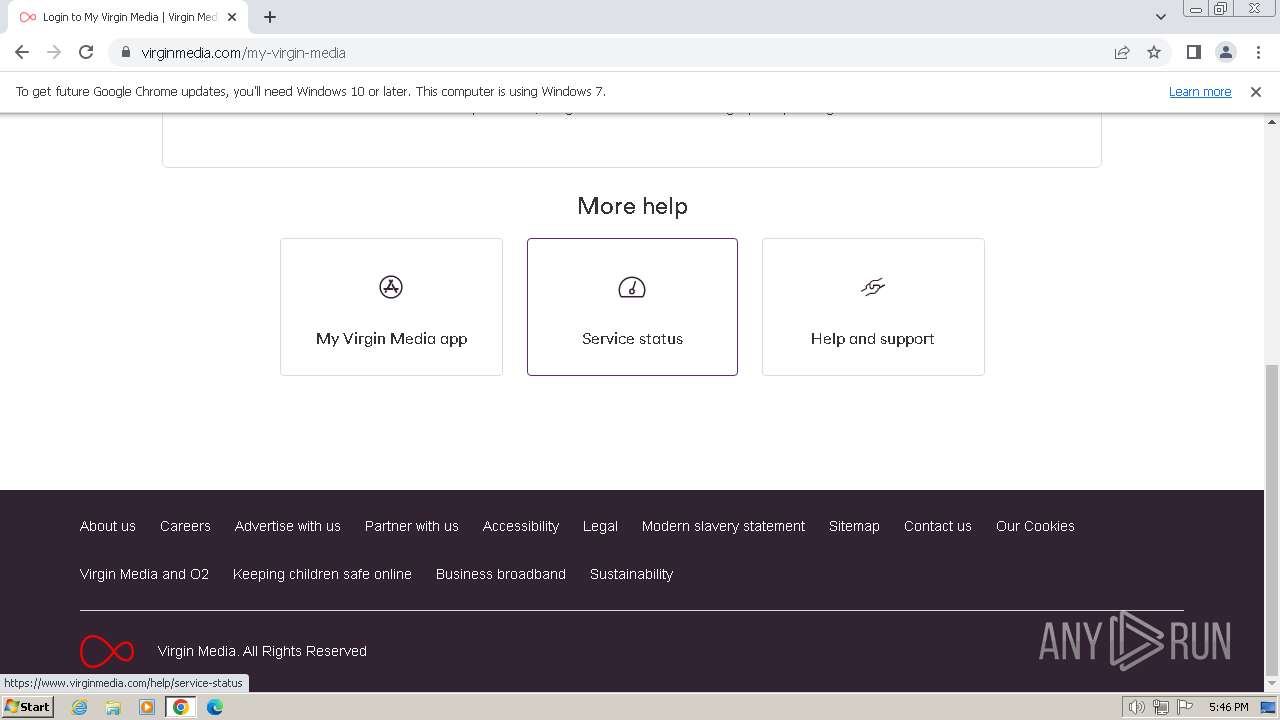Image resolution: width=1280 pixels, height=720 pixels.
Task: Open Windows Explorer folder in taskbar
Action: coord(113,707)
